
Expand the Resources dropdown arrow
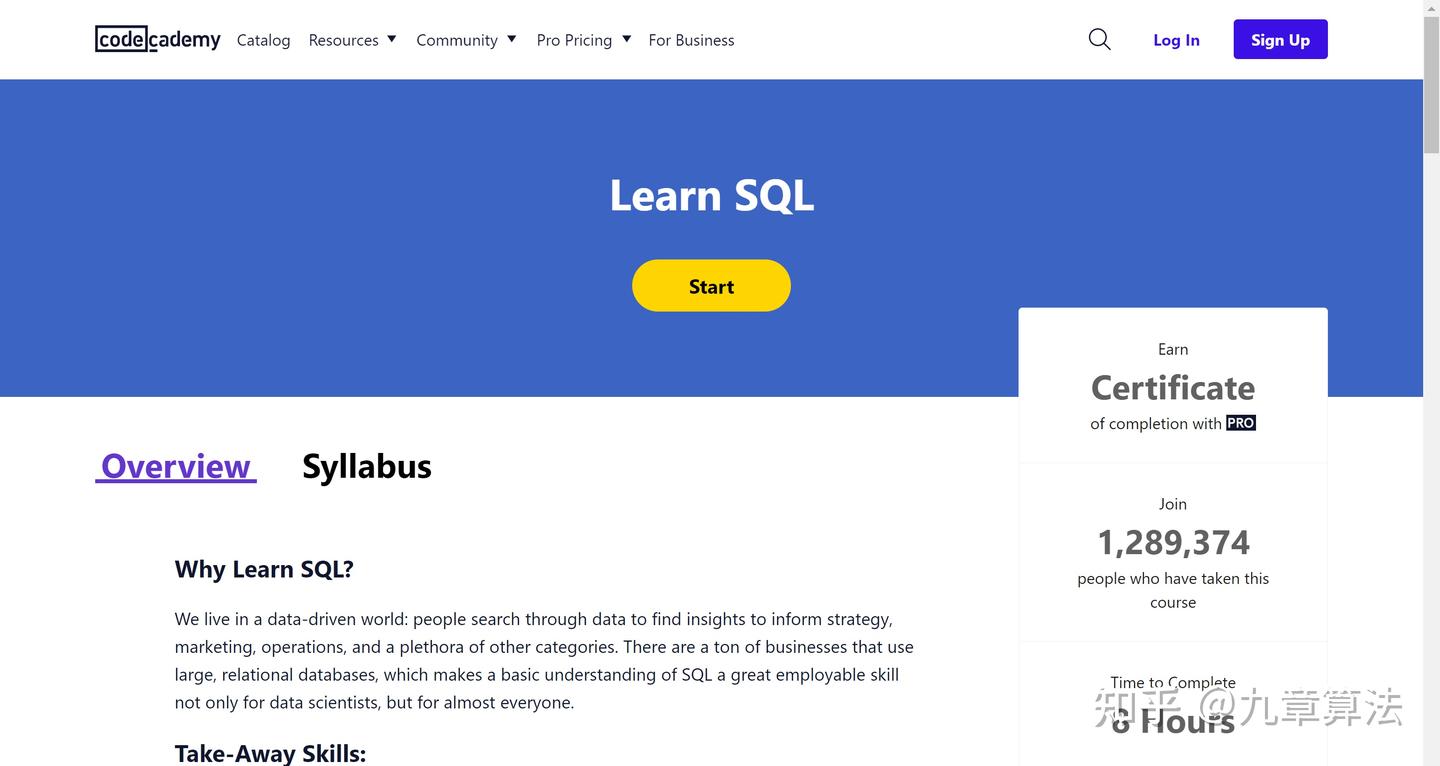tap(392, 39)
